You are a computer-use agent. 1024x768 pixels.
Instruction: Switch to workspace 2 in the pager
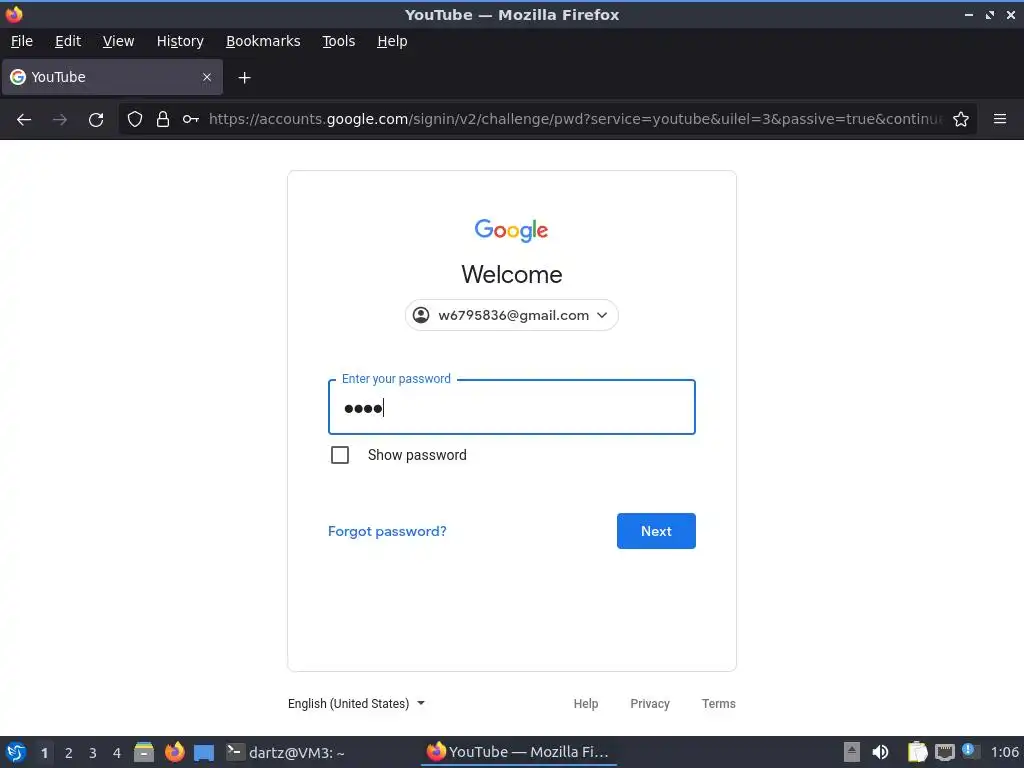pos(69,753)
